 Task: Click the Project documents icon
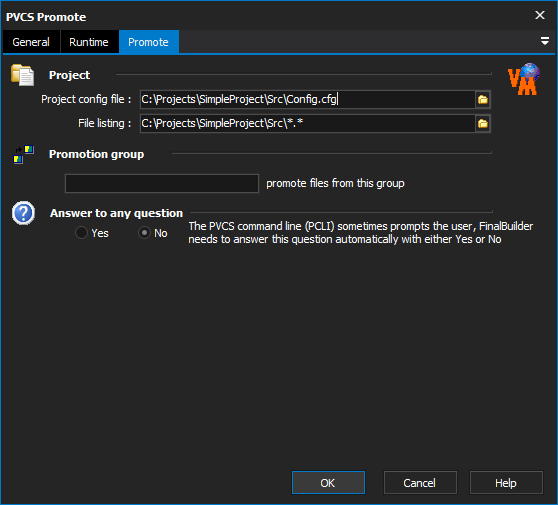tap(22, 75)
